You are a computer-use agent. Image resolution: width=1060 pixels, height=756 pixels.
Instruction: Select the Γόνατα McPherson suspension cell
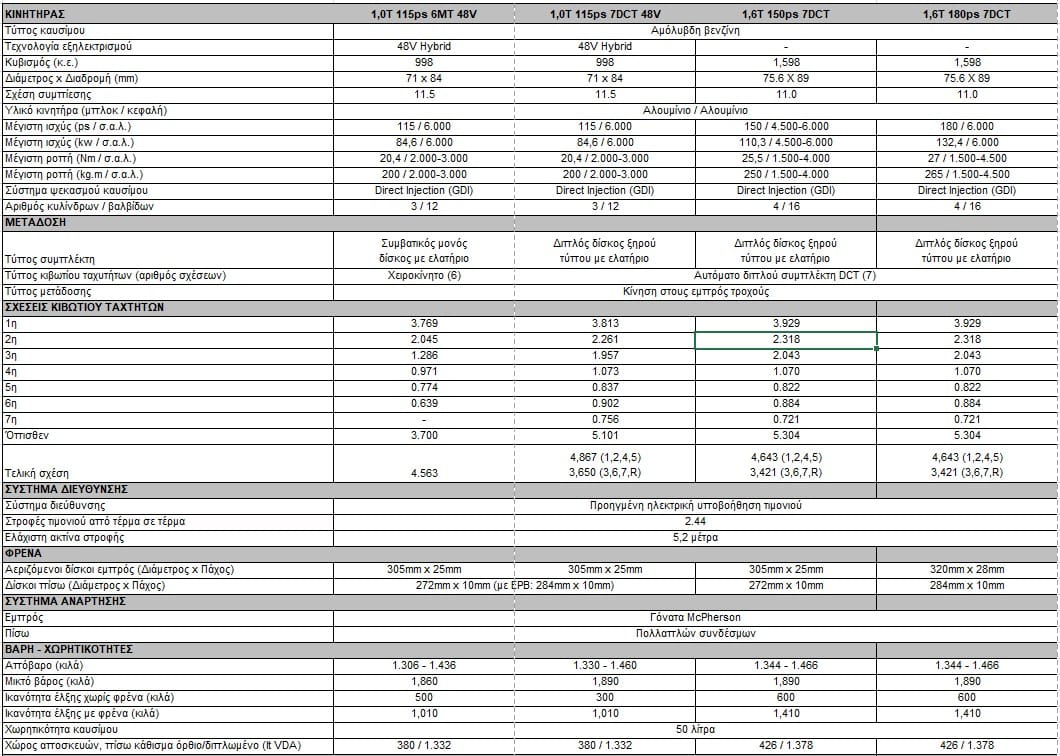pos(695,617)
